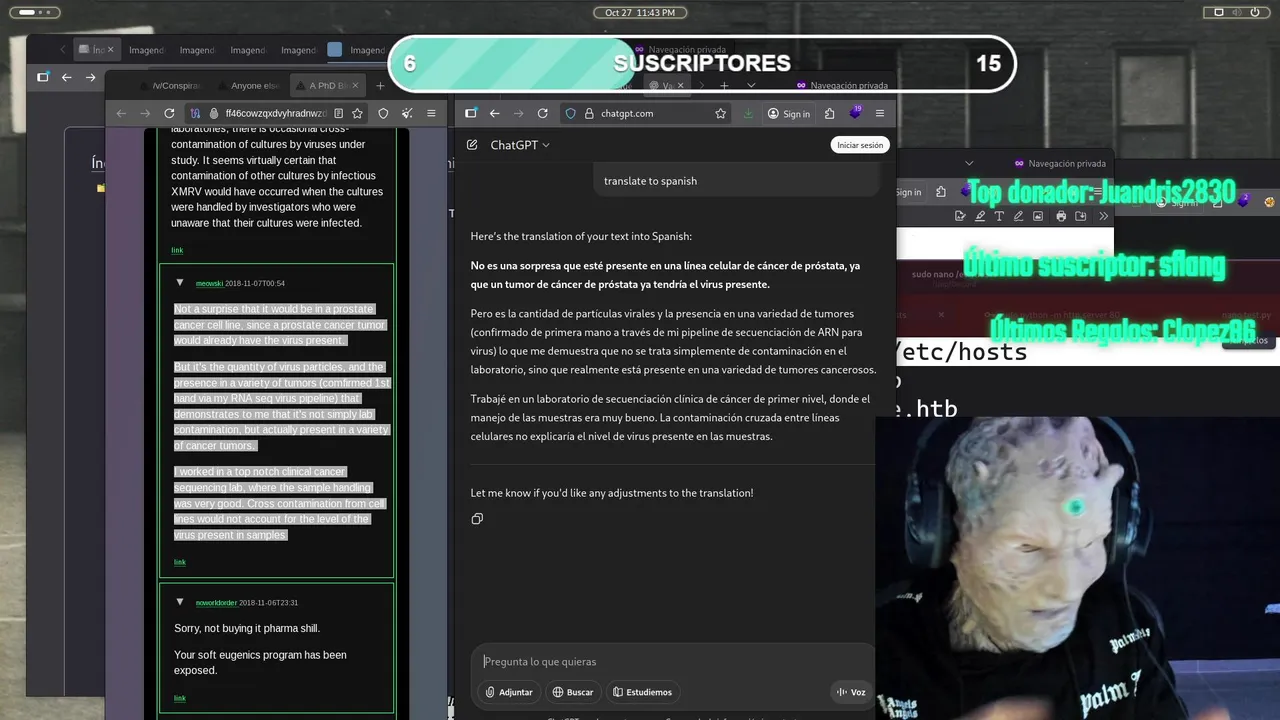
Task: Toggle reader view in forum address bar
Action: [338, 113]
